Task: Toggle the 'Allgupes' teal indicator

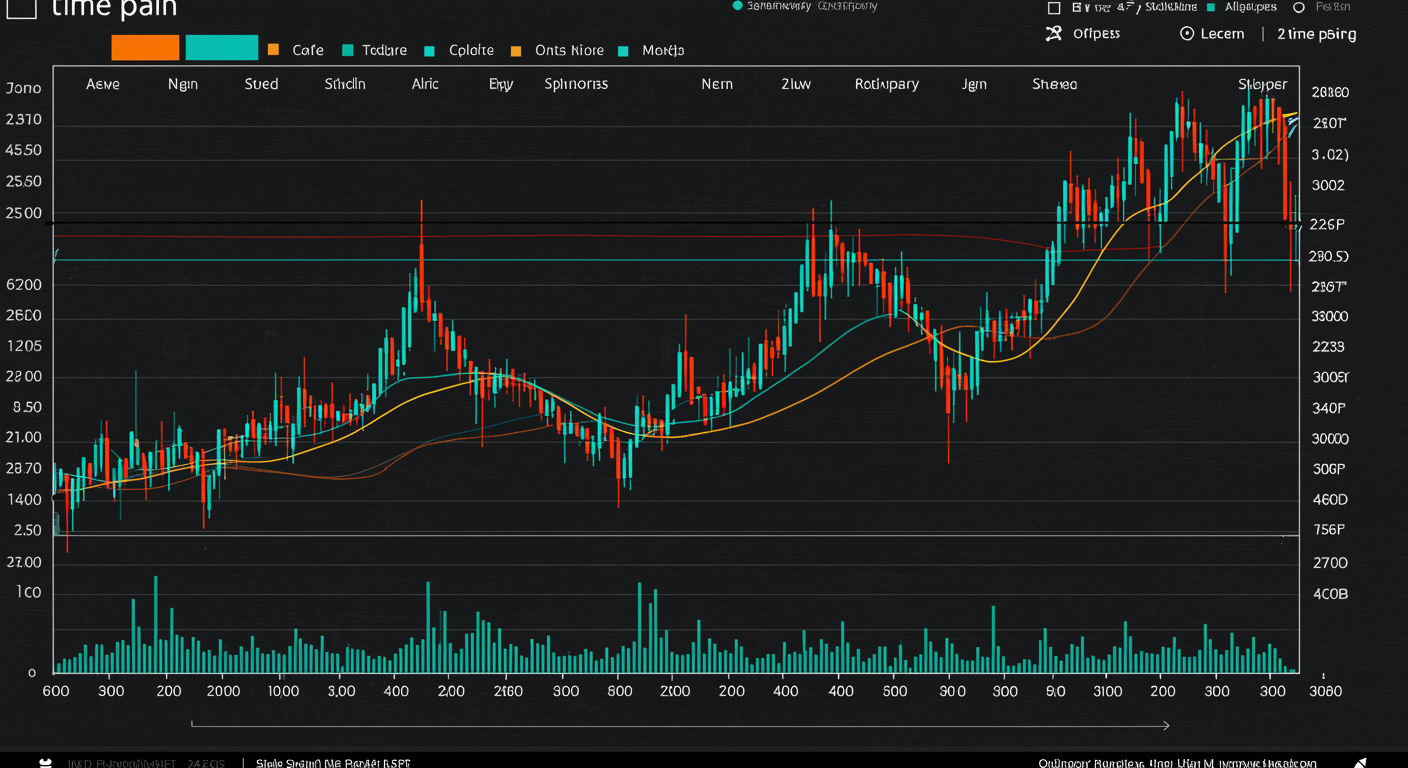Action: click(1211, 7)
